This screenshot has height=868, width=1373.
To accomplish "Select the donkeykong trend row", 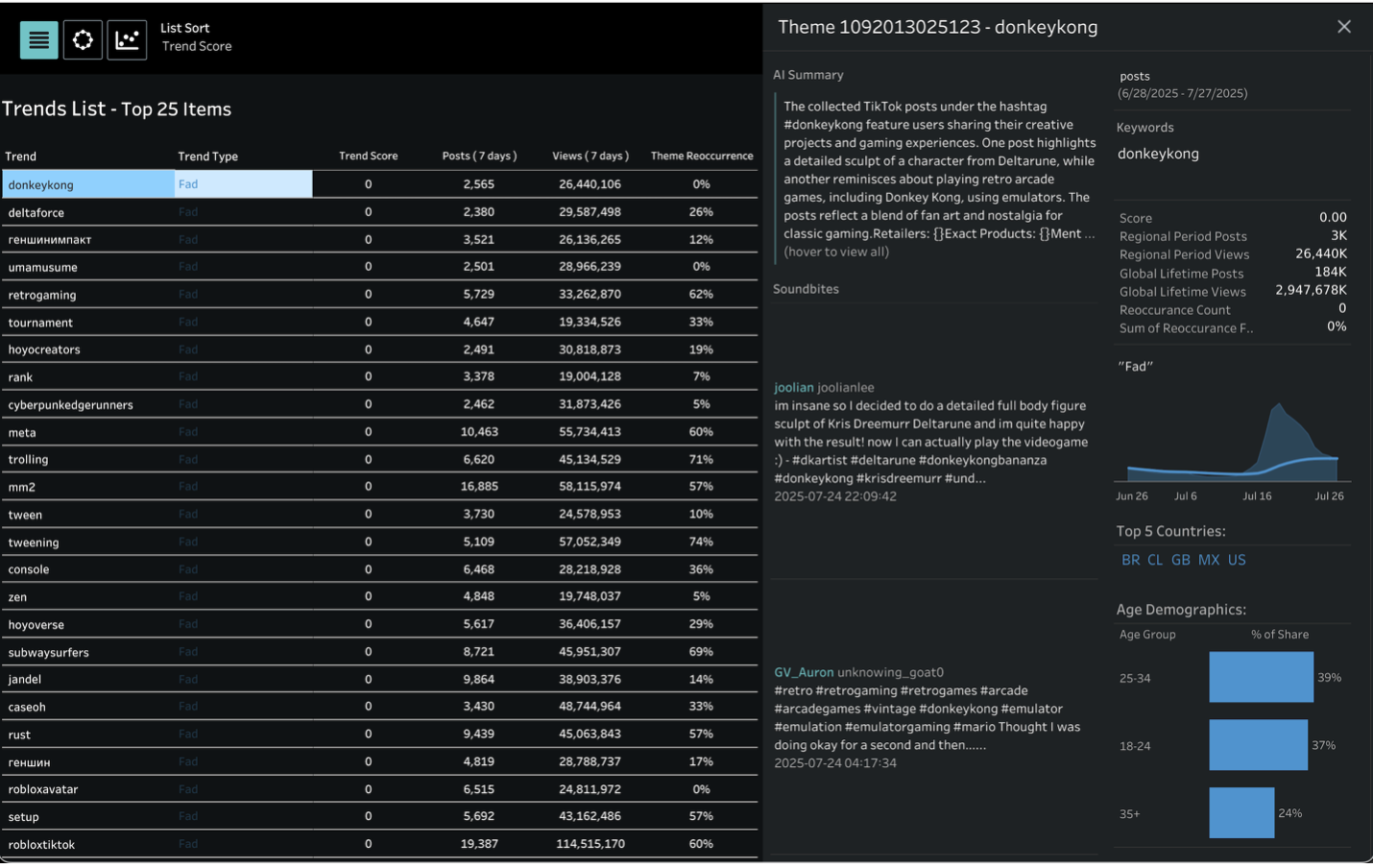I will (x=379, y=184).
